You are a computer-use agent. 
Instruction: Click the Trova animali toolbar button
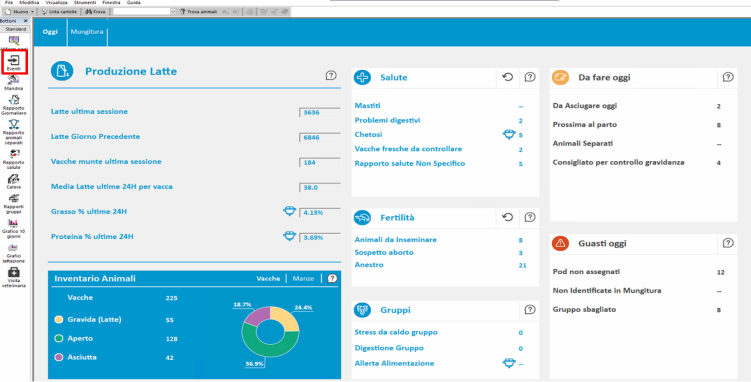click(x=198, y=11)
